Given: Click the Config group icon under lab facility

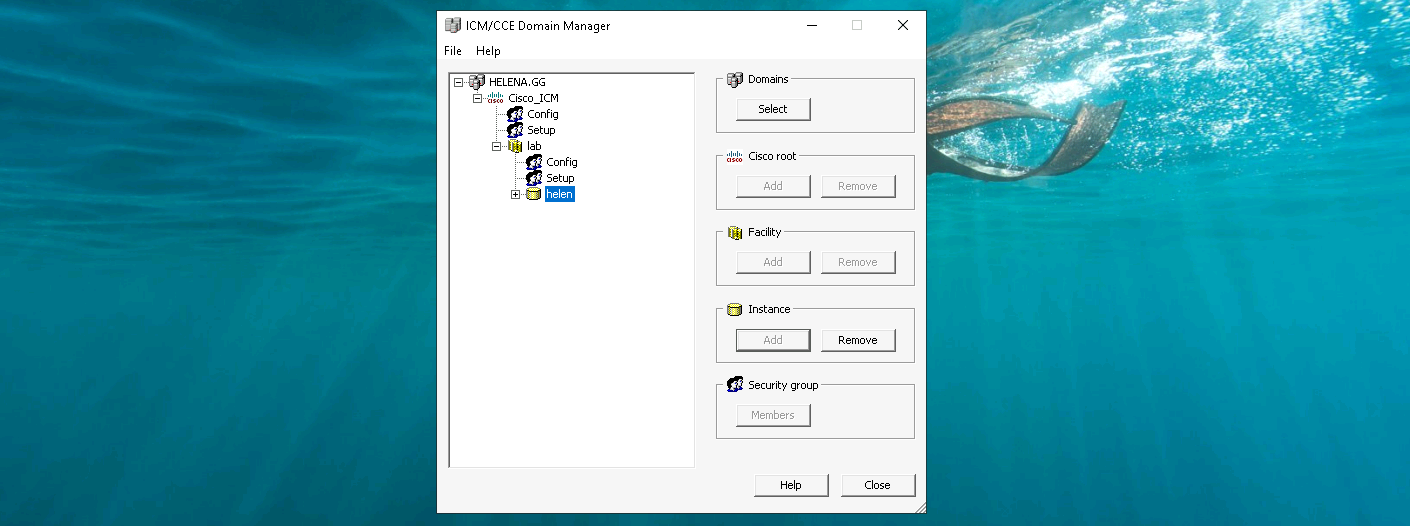Looking at the screenshot, I should [534, 162].
